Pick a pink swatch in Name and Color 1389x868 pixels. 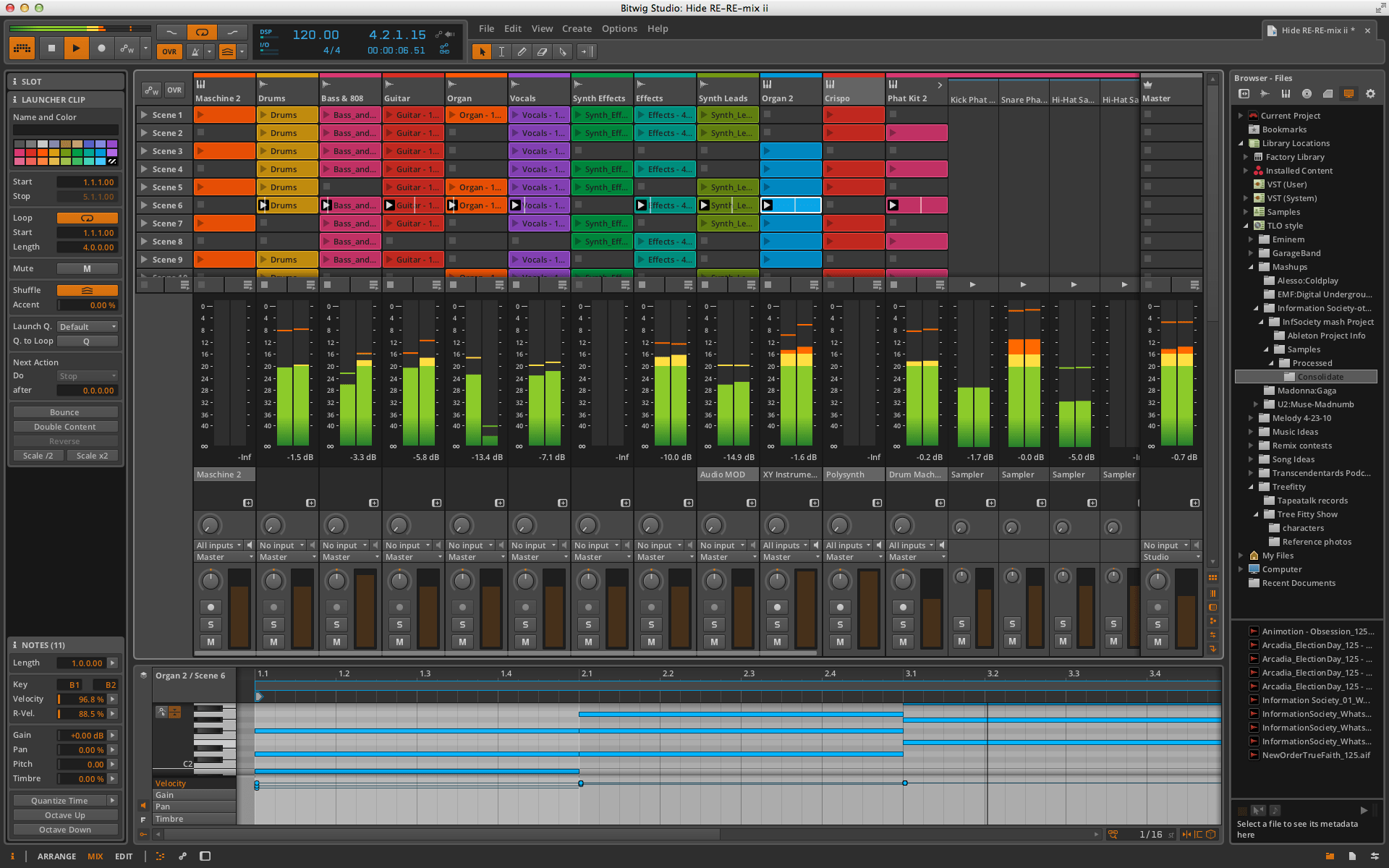click(18, 153)
